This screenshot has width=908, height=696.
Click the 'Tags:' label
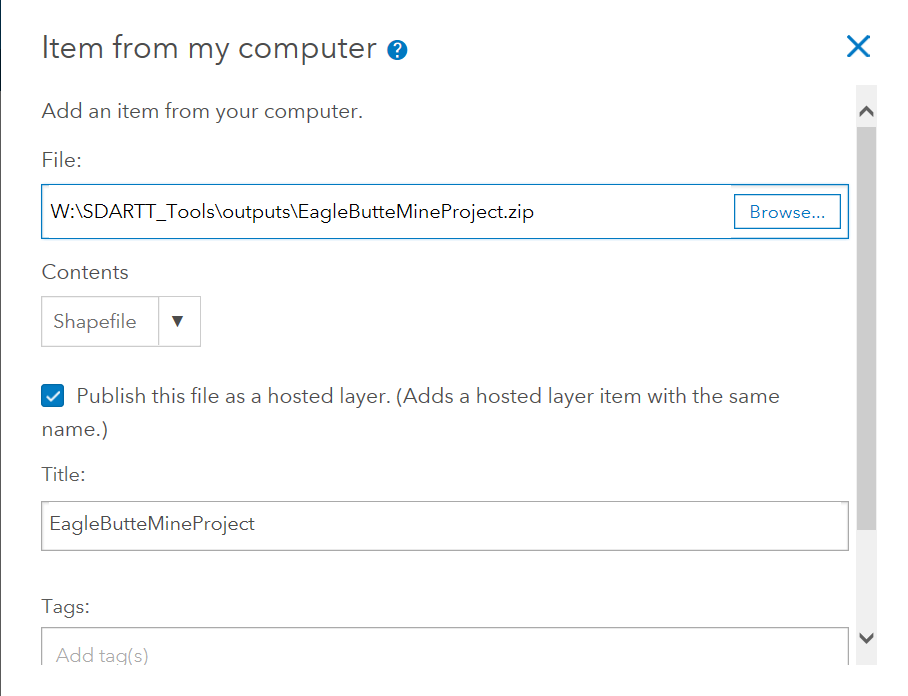(65, 606)
